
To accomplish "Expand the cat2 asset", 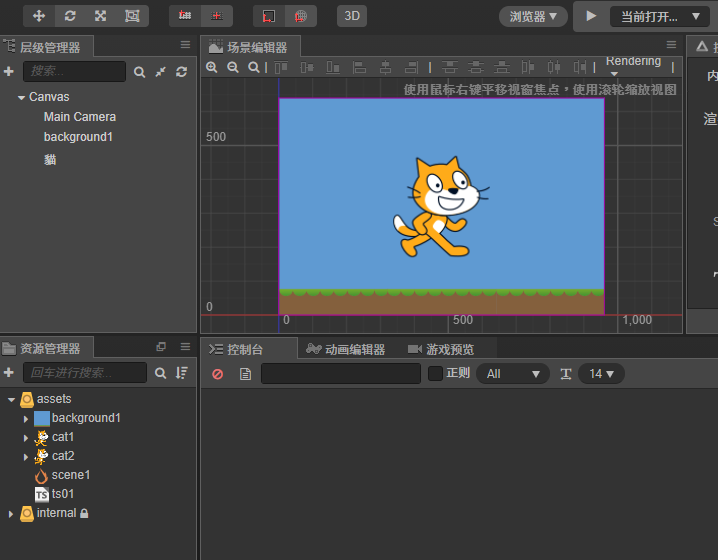I will (x=26, y=457).
